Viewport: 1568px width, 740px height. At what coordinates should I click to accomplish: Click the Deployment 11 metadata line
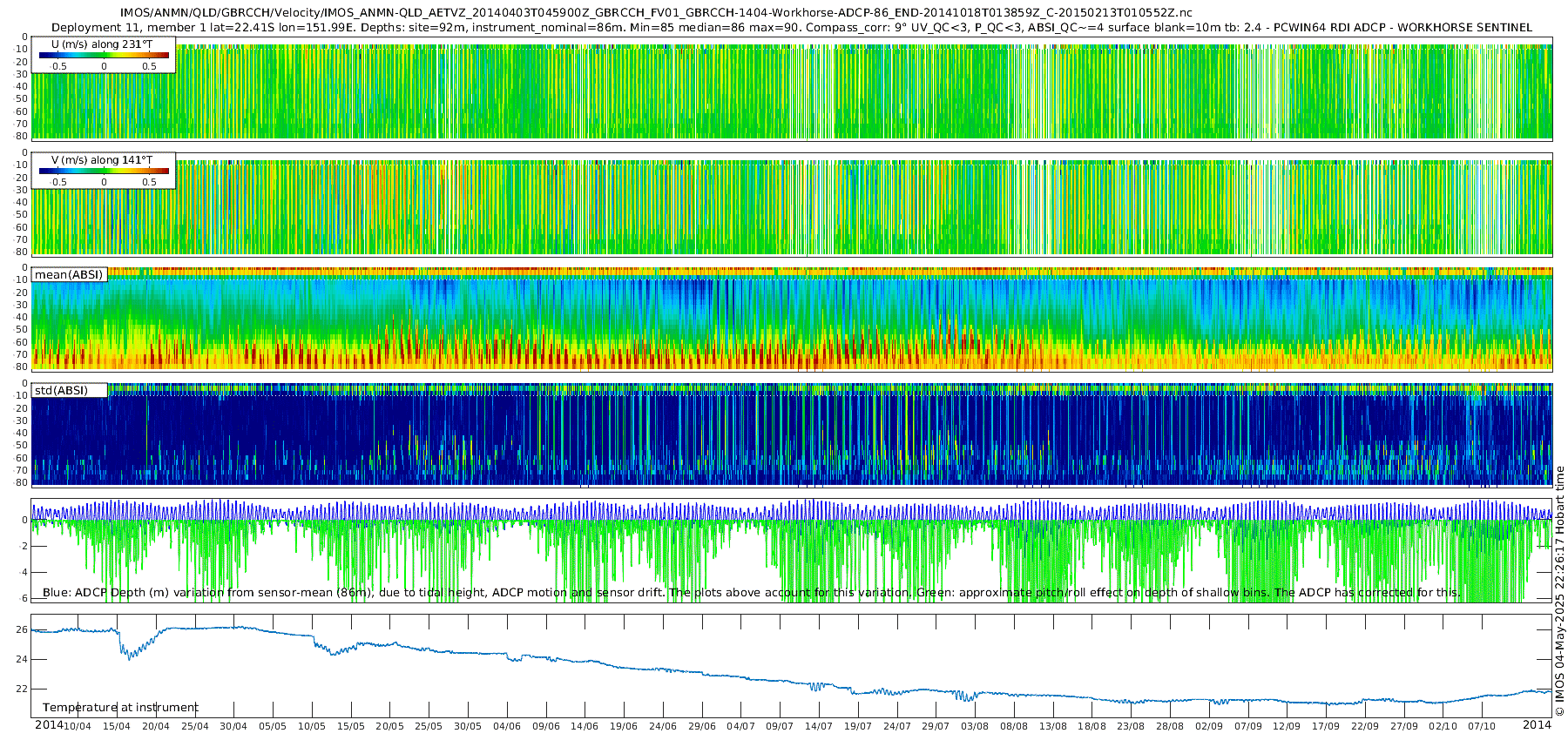(x=791, y=28)
